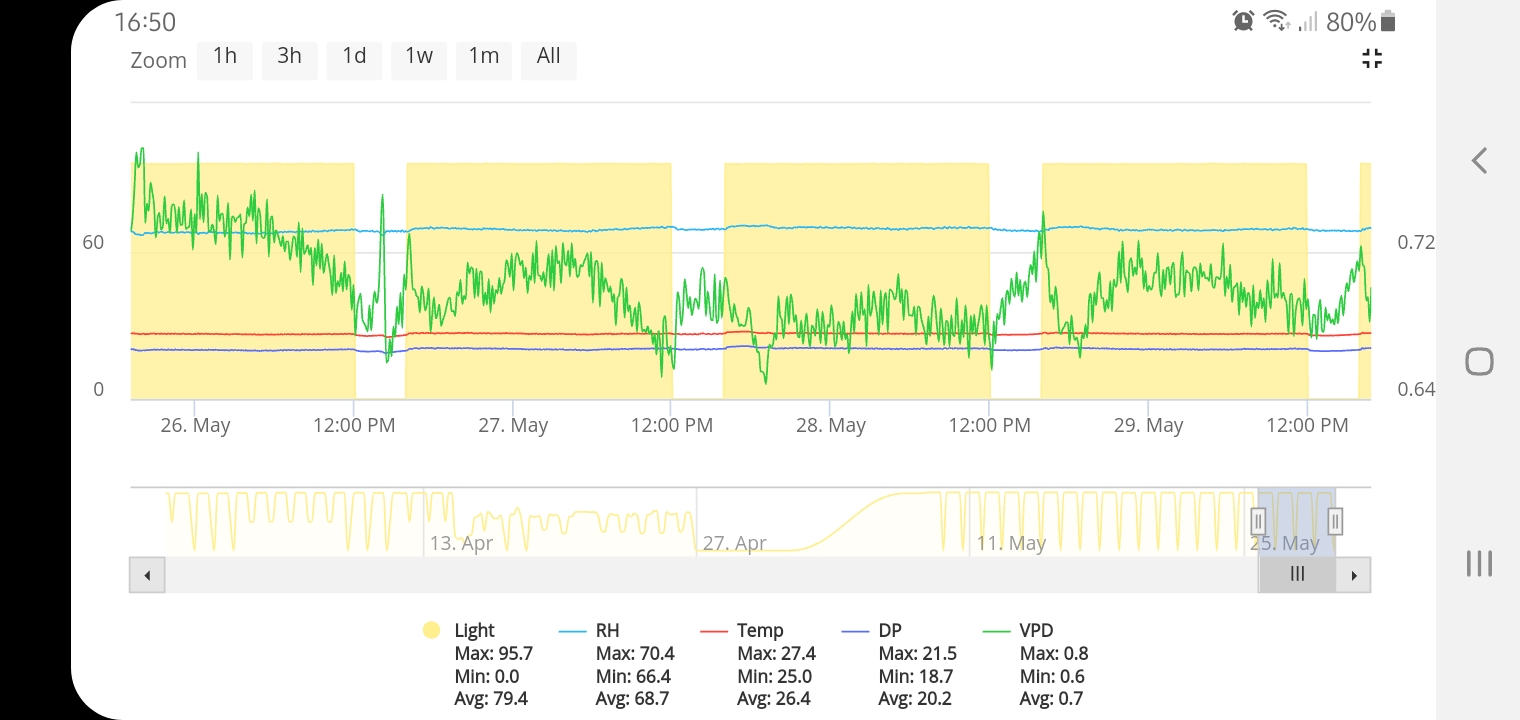Toggle Light series in legend
The image size is (1520, 720).
[461, 630]
